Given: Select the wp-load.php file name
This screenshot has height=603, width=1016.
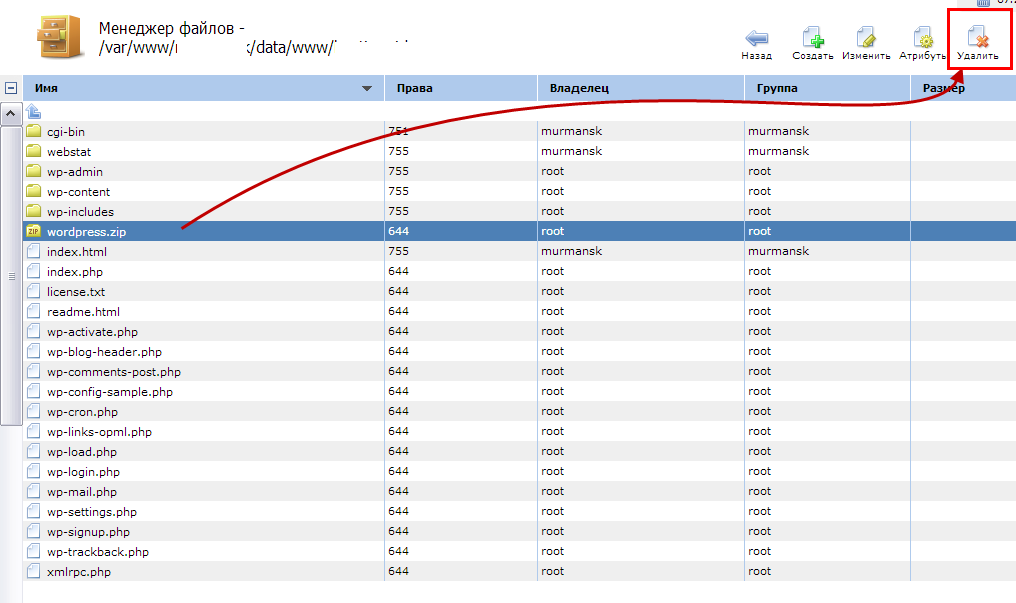Looking at the screenshot, I should [x=82, y=453].
